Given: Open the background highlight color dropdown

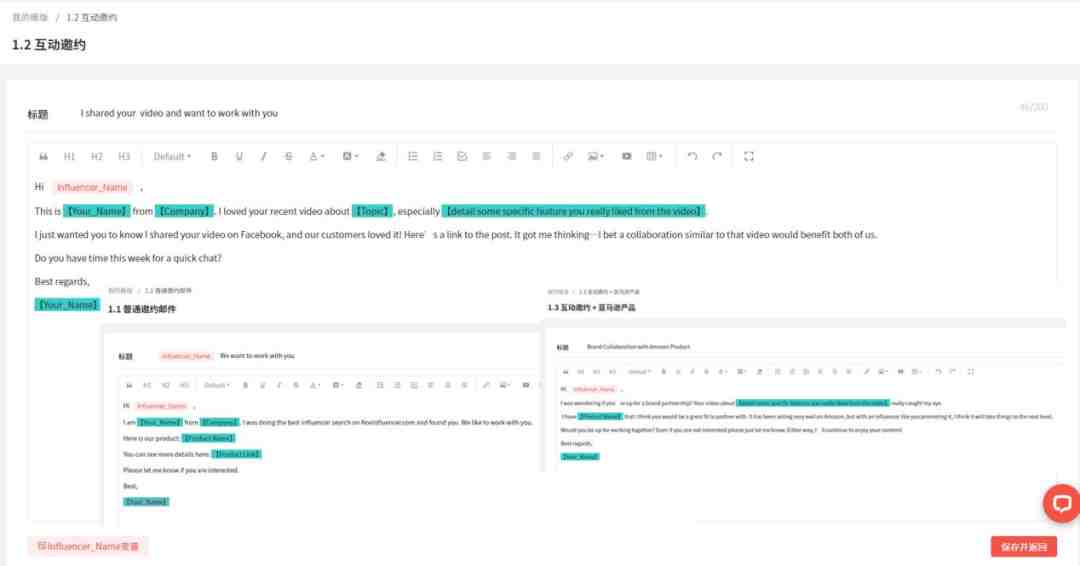Looking at the screenshot, I should (351, 157).
